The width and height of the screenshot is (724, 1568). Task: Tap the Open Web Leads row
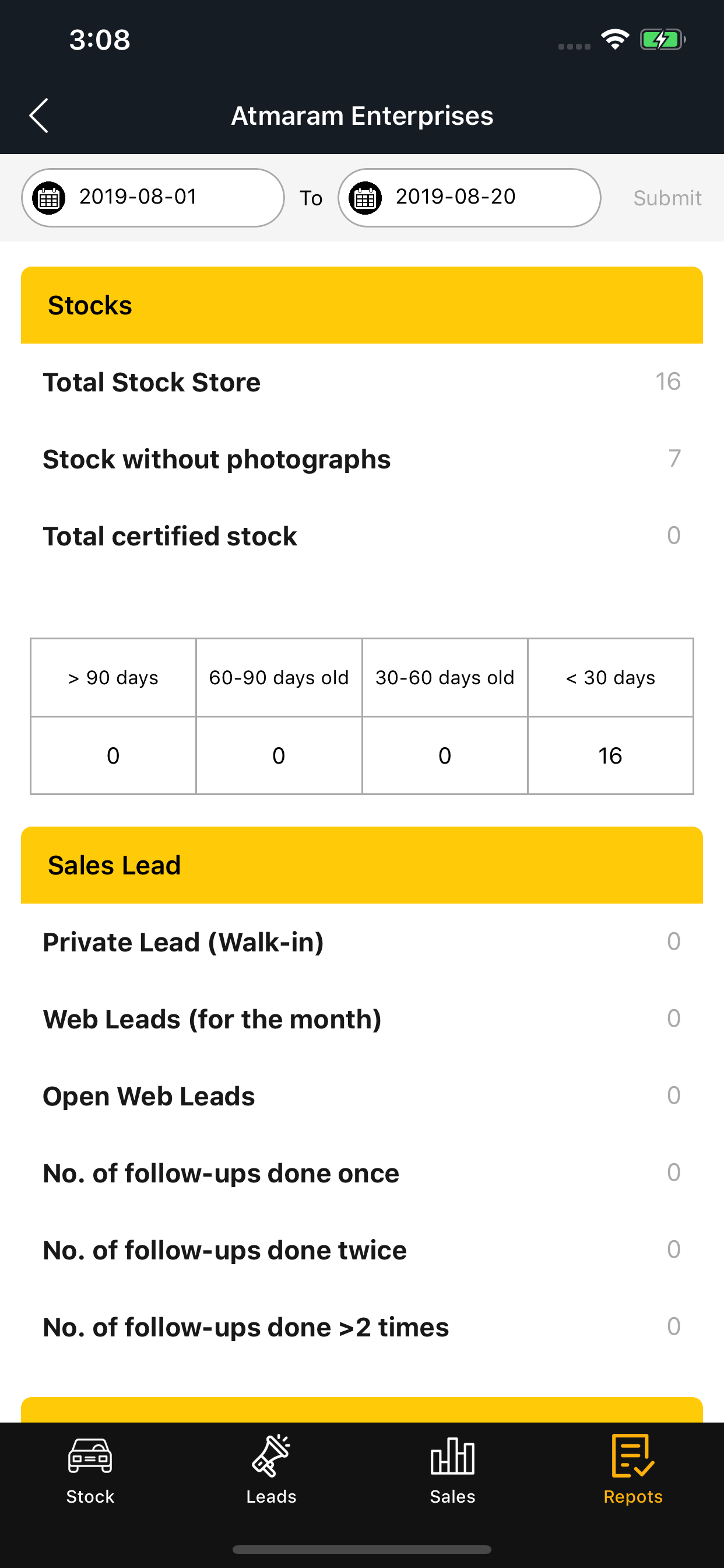[x=362, y=1096]
